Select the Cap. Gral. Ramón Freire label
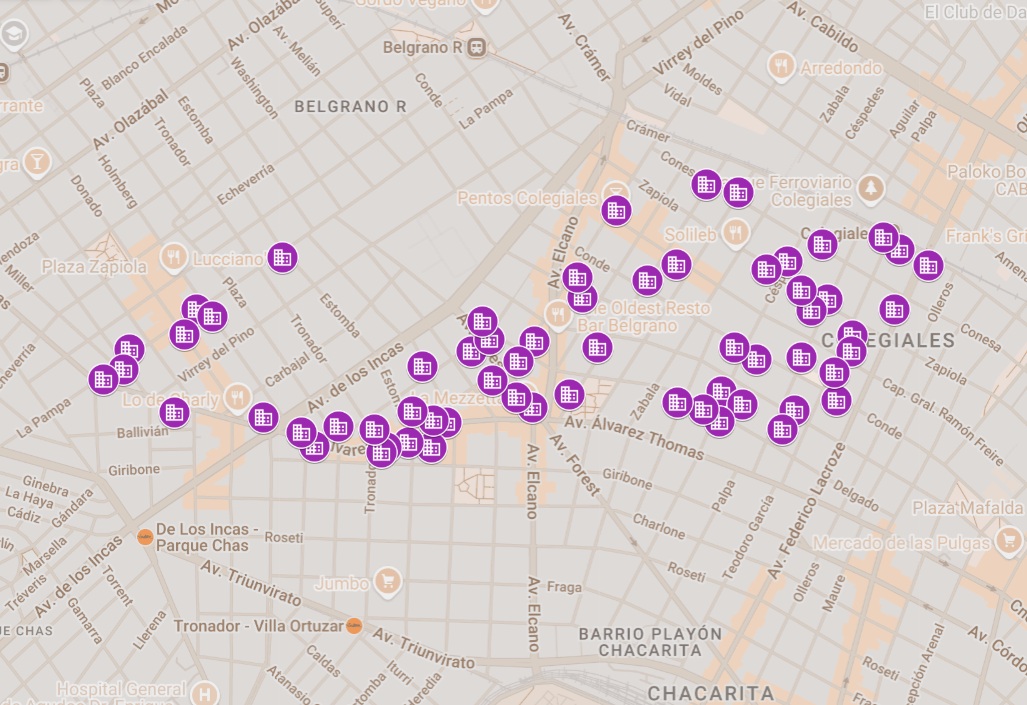 tap(943, 422)
